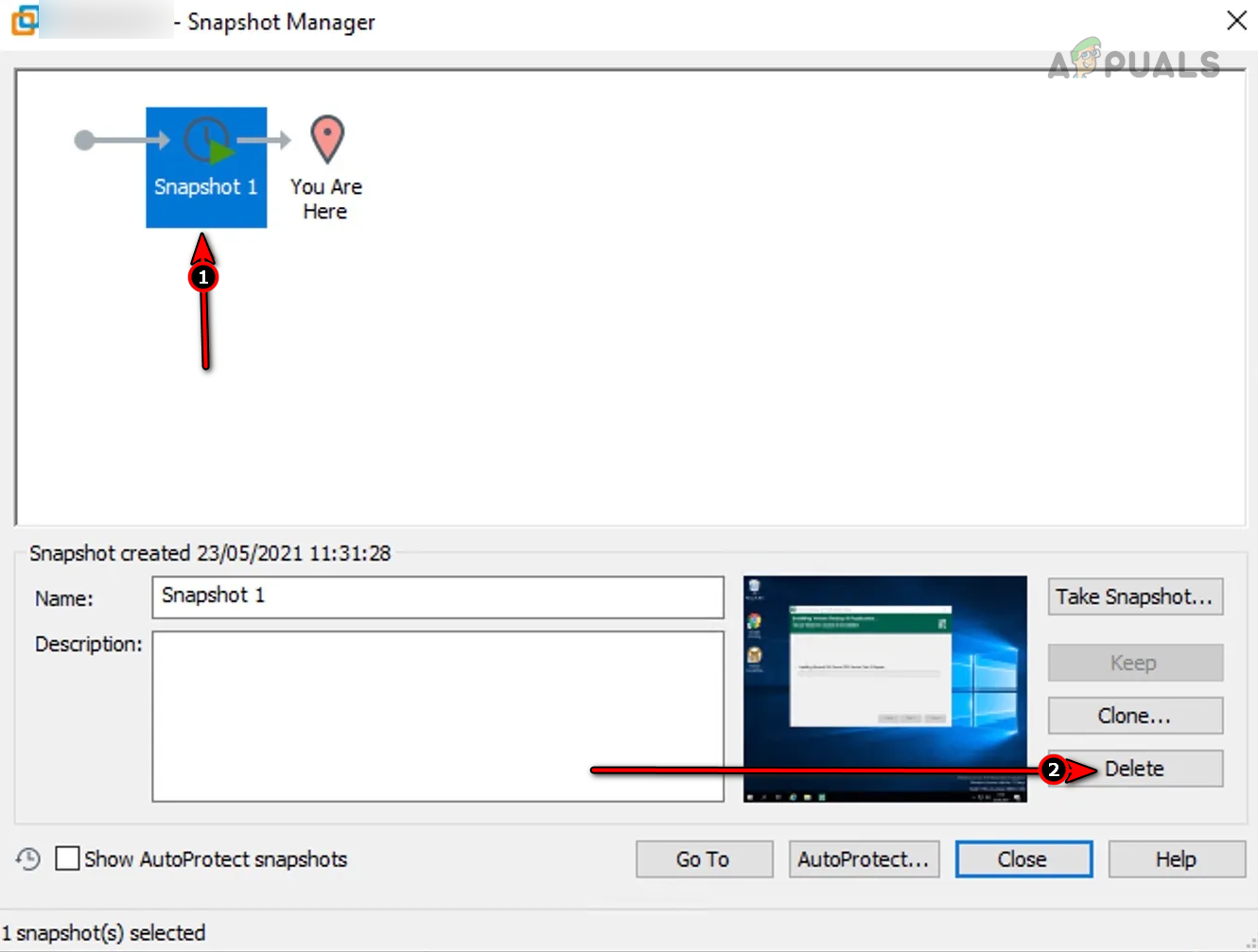Viewport: 1258px width, 952px height.
Task: Delete the selected snapshot
Action: pyautogui.click(x=1134, y=768)
